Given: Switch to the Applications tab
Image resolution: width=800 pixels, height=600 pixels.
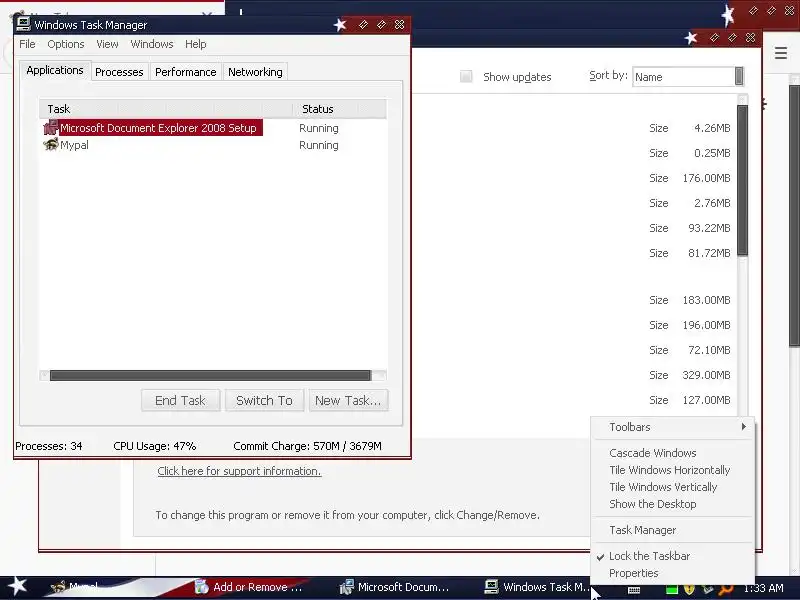Looking at the screenshot, I should tap(55, 70).
